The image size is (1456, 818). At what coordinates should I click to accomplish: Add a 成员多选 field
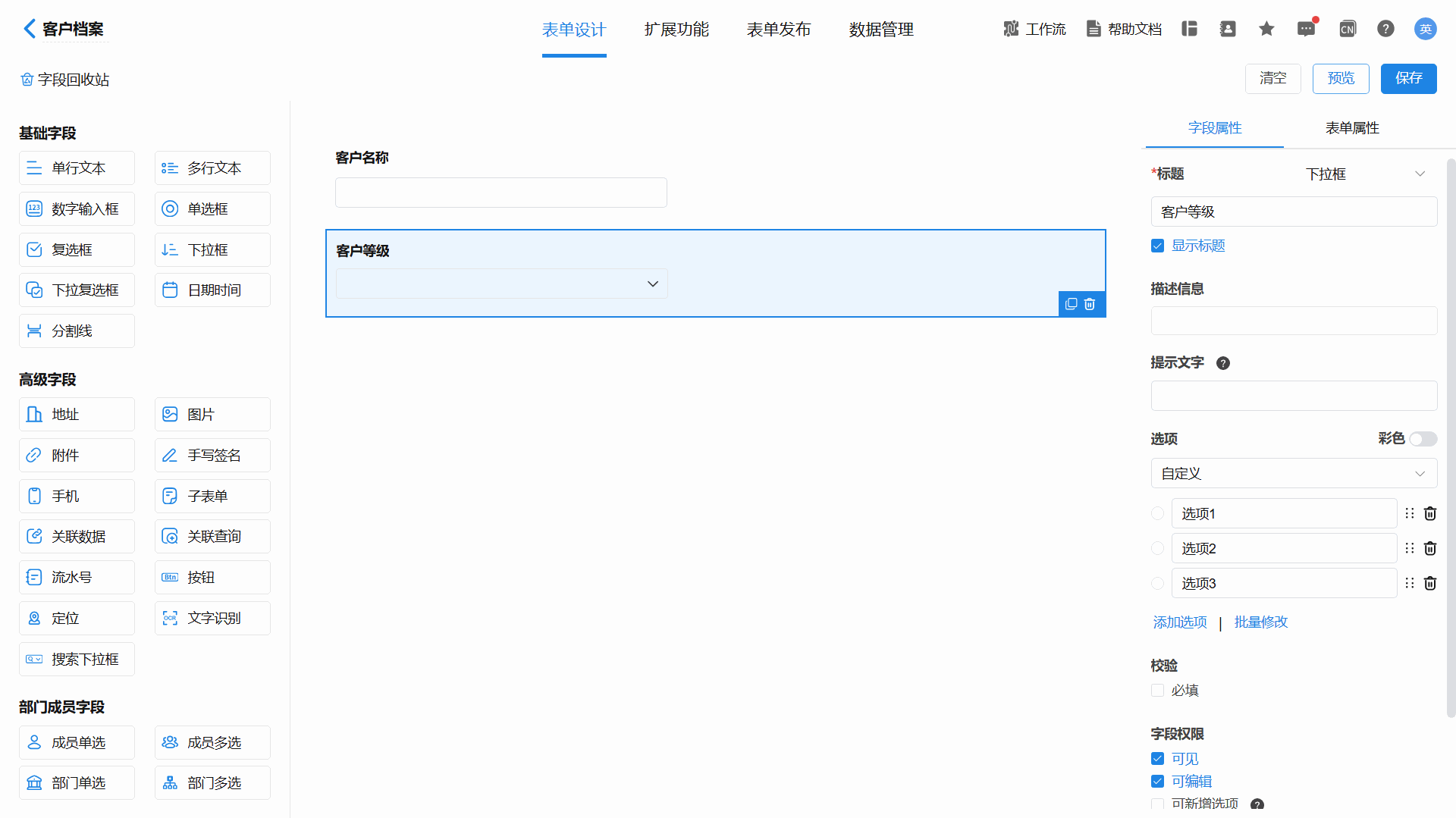[212, 742]
